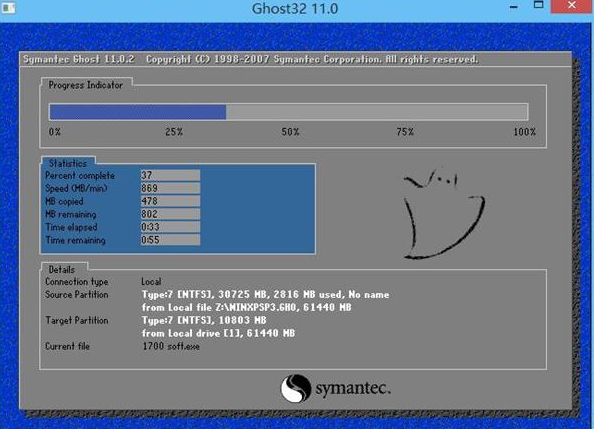Click the Speed (MB/min) value field 869
The image size is (594, 429).
pyautogui.click(x=170, y=188)
